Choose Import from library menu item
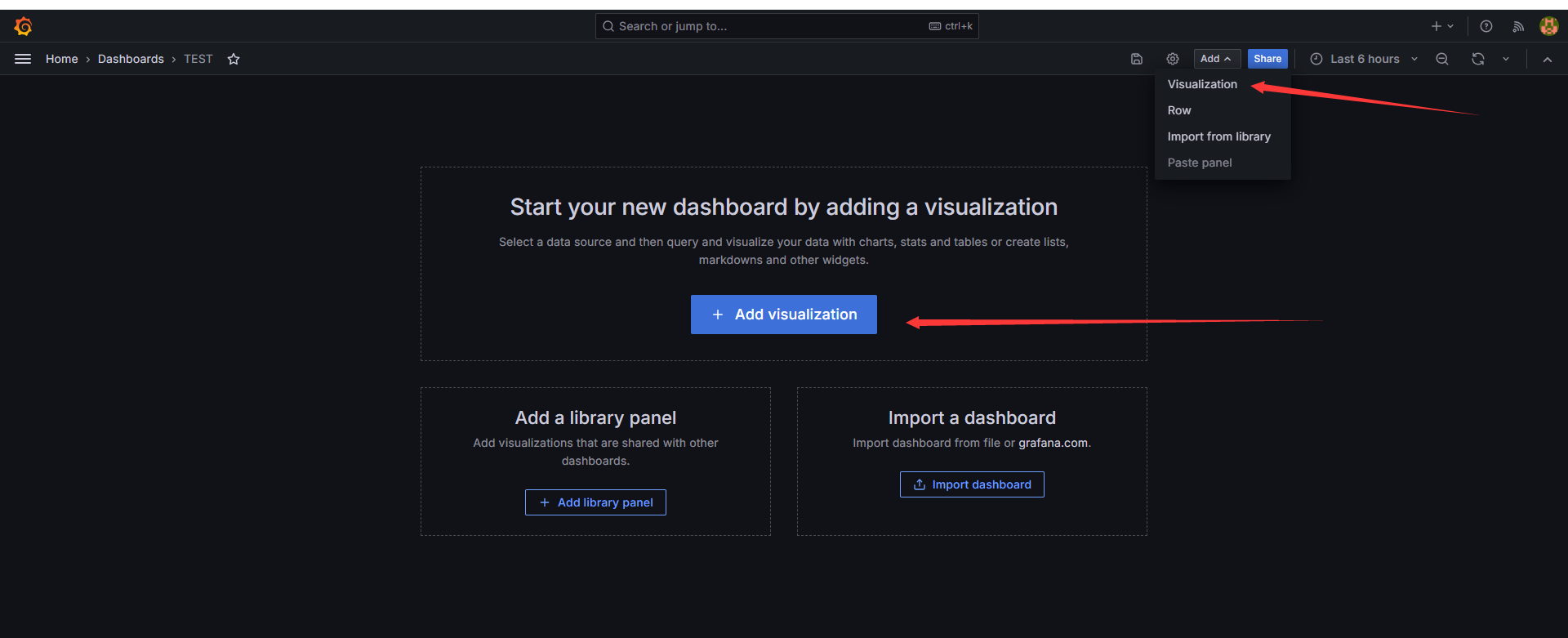1568x638 pixels. tap(1218, 136)
